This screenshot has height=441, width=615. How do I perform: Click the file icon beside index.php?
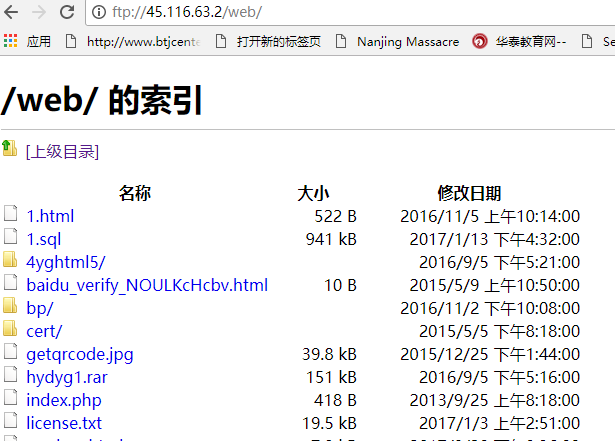point(11,397)
